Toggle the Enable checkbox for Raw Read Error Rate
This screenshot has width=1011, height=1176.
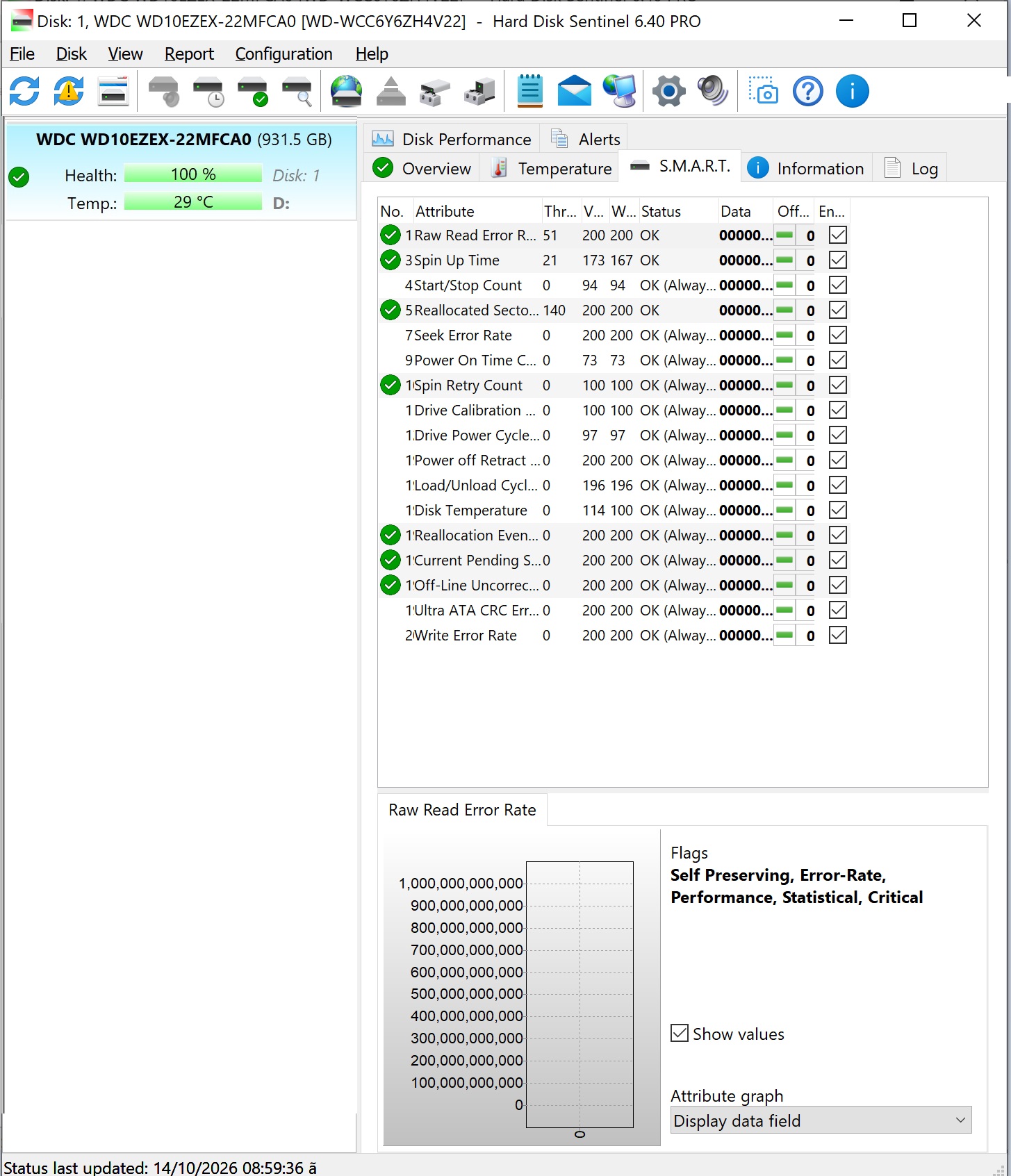point(838,235)
